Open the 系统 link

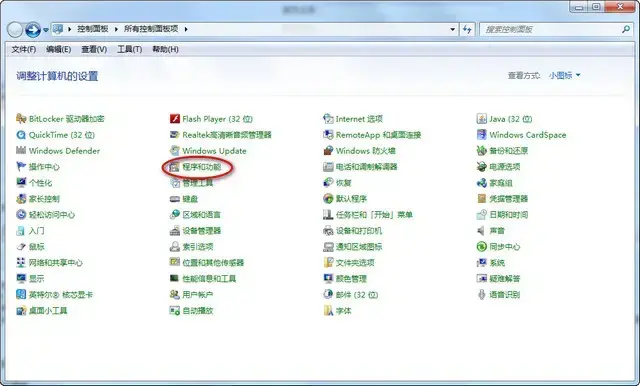pyautogui.click(x=497, y=263)
